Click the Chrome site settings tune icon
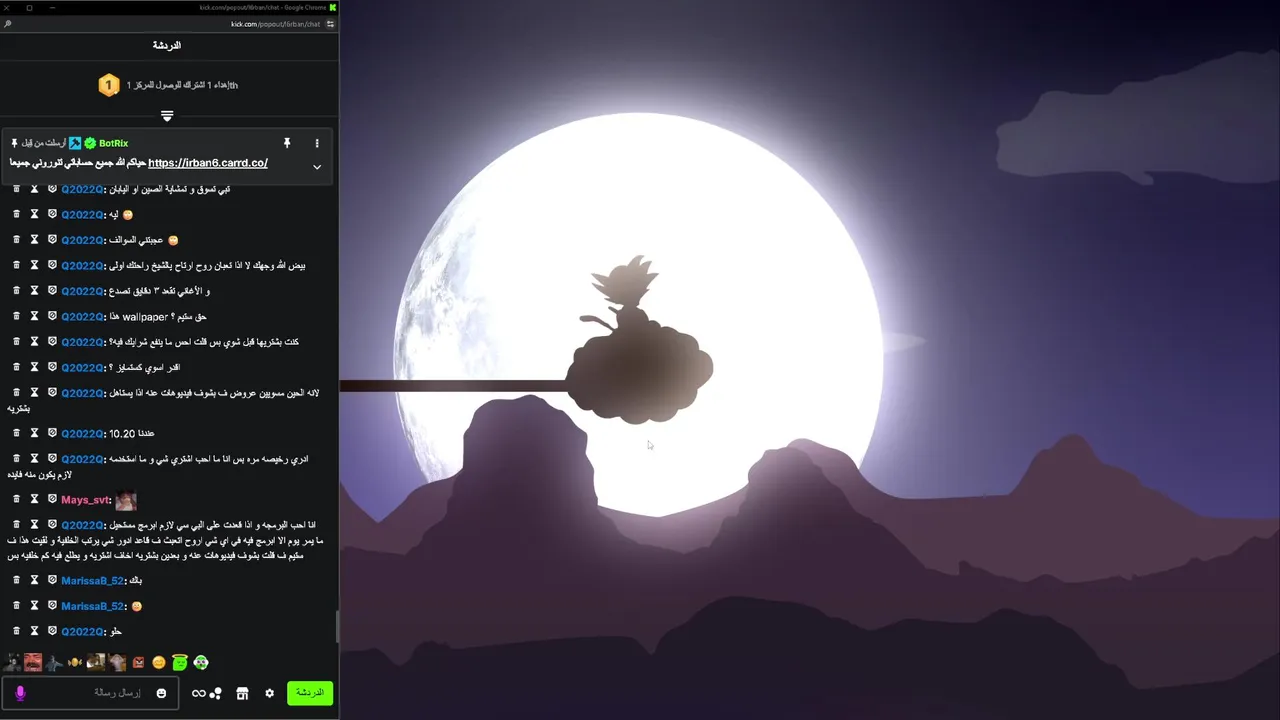The image size is (1280, 720). tap(330, 24)
